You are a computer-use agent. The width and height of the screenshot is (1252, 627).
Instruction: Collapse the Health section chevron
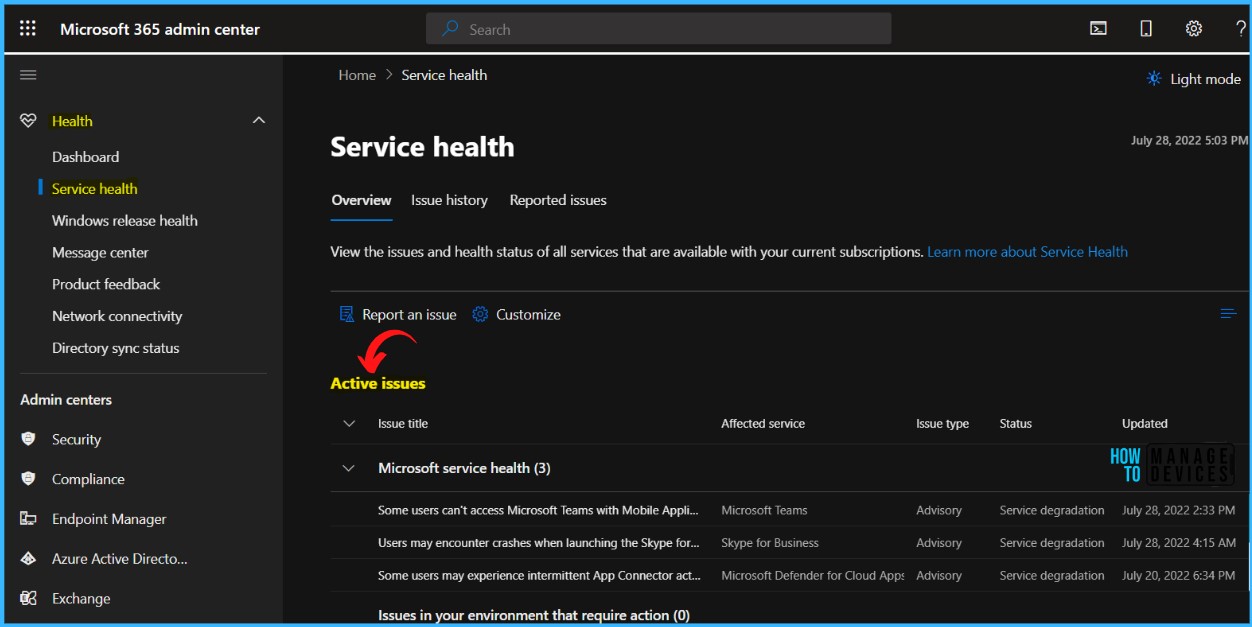pyautogui.click(x=259, y=121)
